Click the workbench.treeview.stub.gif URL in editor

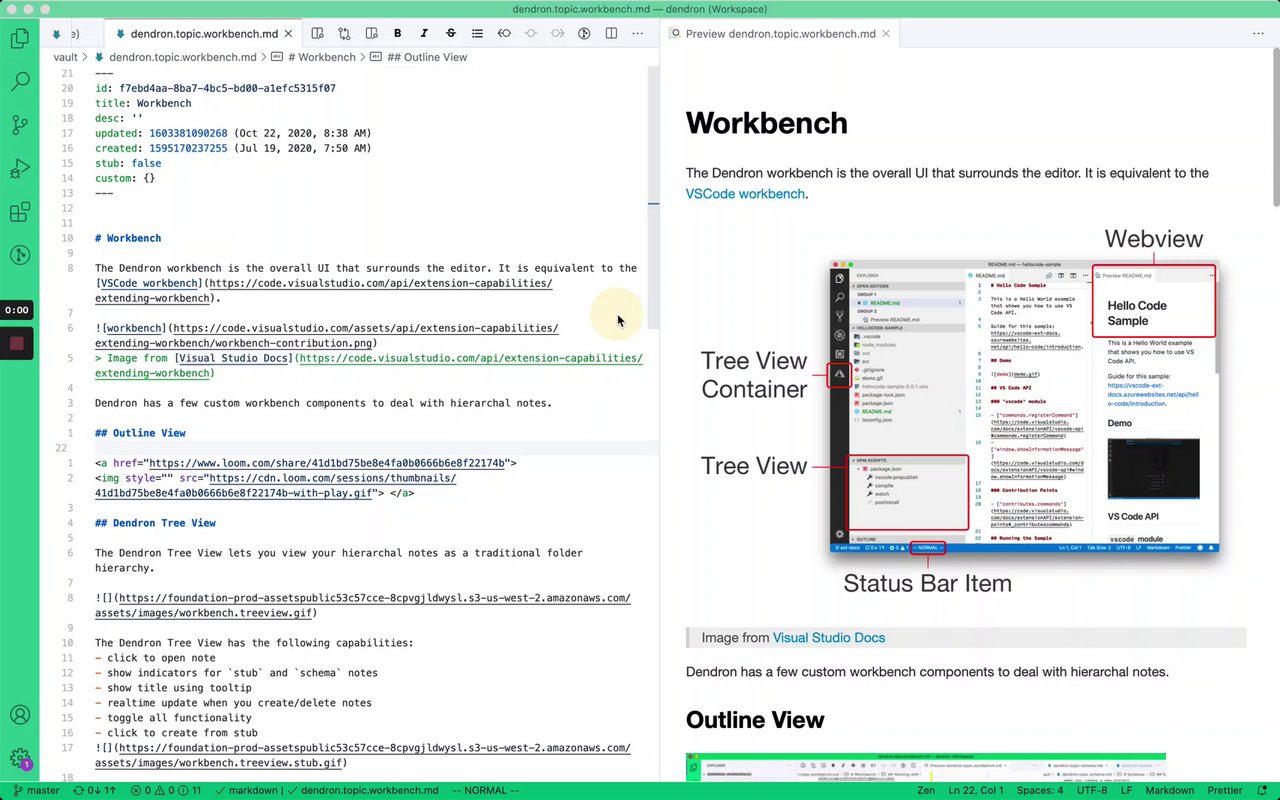pos(363,756)
